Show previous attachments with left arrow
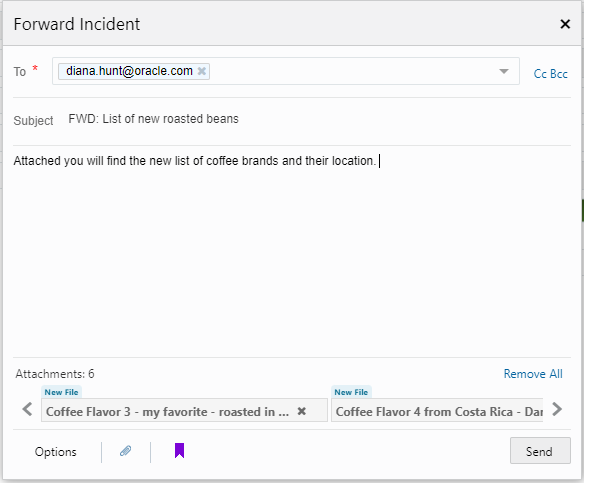This screenshot has width=599, height=483. 27,409
